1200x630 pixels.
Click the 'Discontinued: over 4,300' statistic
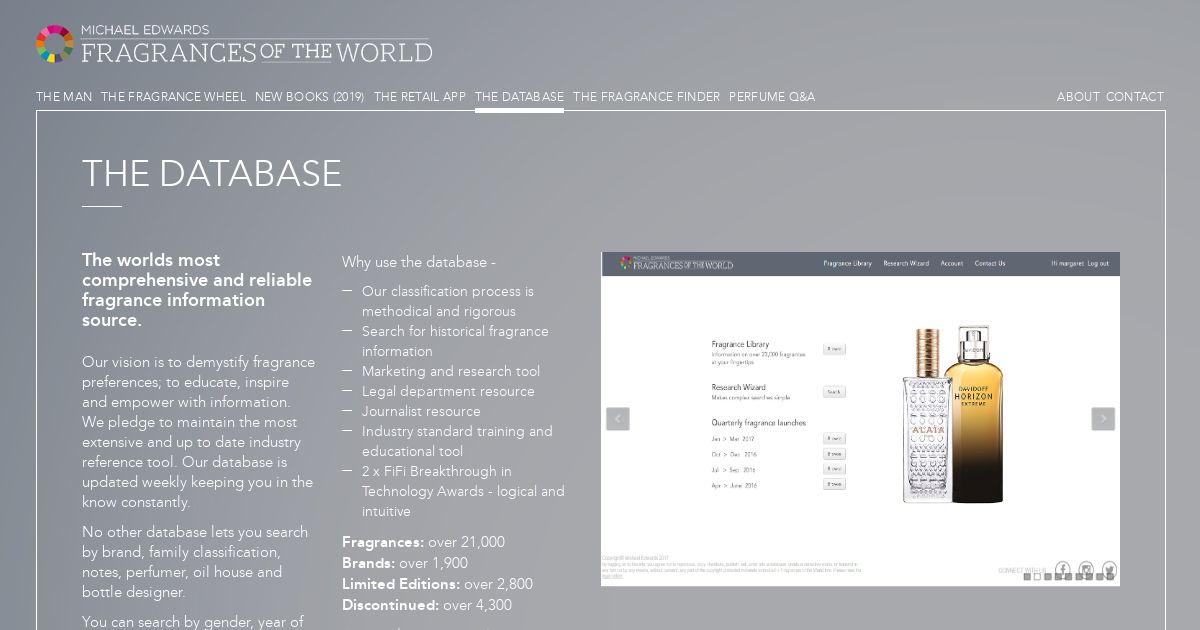(427, 605)
